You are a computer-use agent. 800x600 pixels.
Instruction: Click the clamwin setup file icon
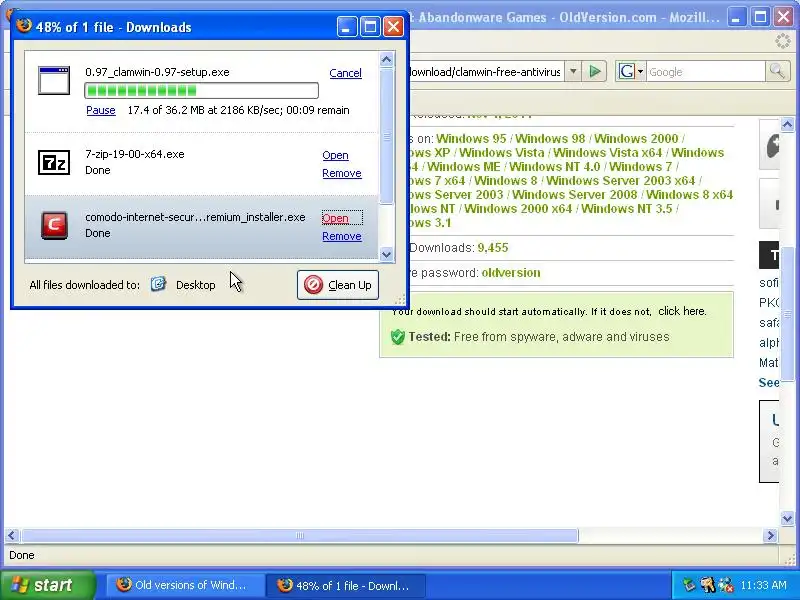tap(54, 80)
